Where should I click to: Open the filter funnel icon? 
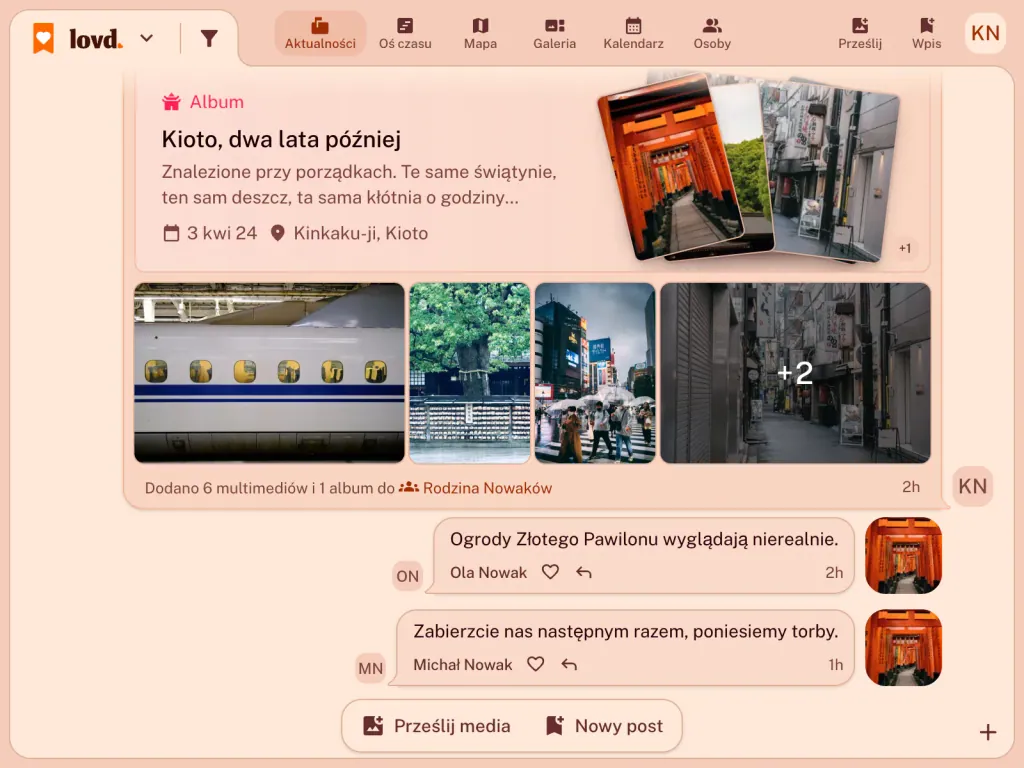coord(209,39)
